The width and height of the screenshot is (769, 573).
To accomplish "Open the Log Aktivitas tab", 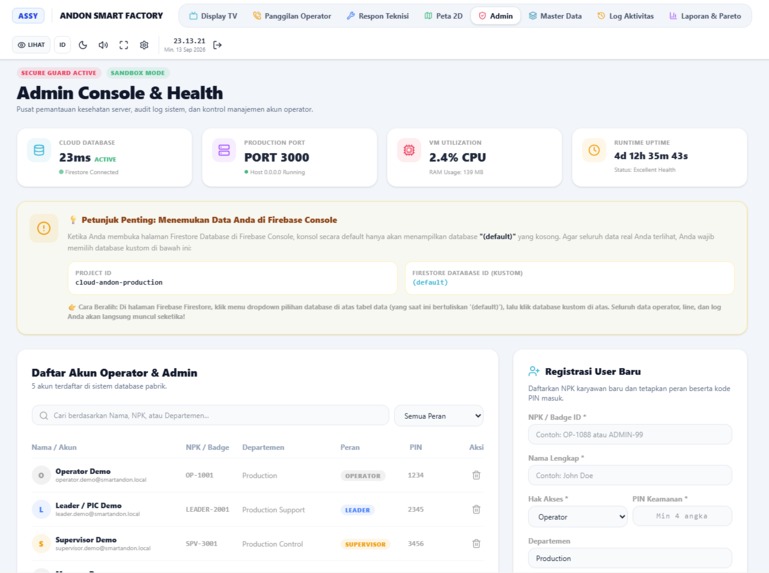I will click(625, 16).
